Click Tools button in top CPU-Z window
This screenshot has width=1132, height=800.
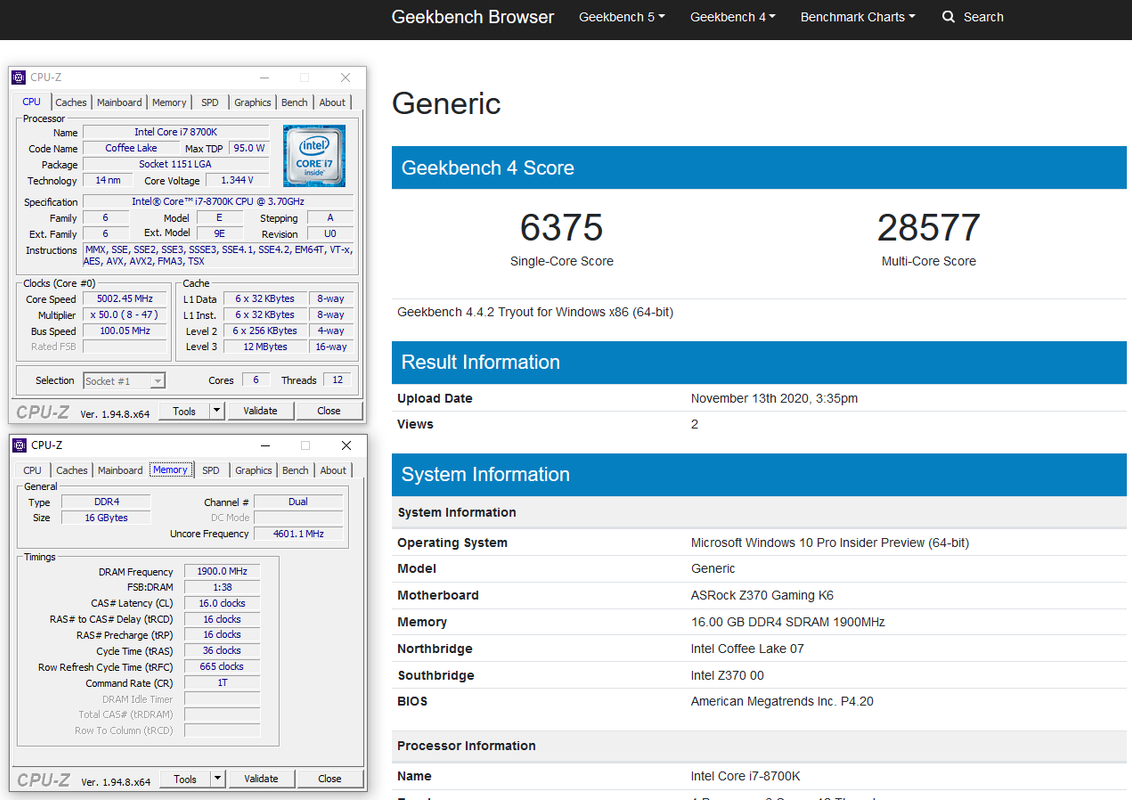pos(183,411)
